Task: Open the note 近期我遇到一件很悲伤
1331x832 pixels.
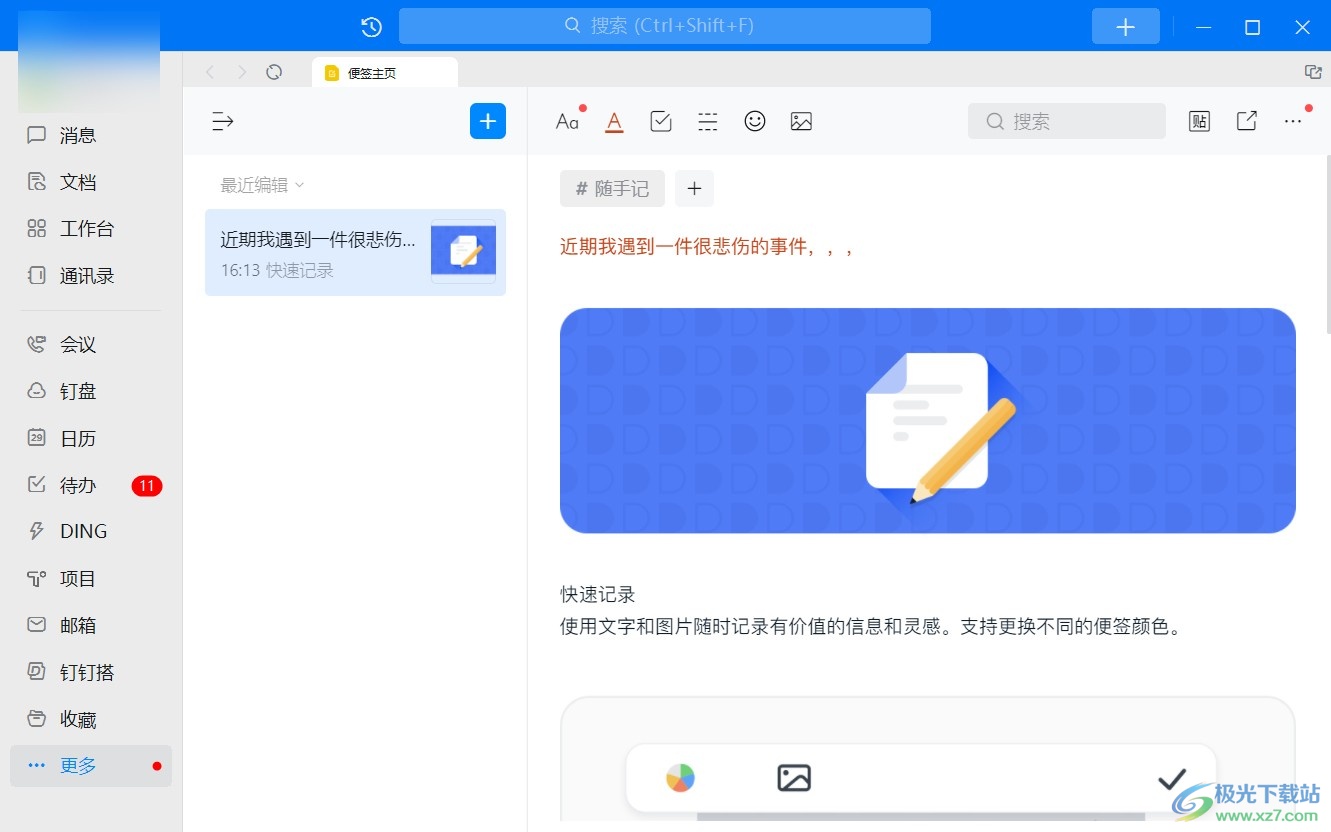Action: (x=355, y=252)
